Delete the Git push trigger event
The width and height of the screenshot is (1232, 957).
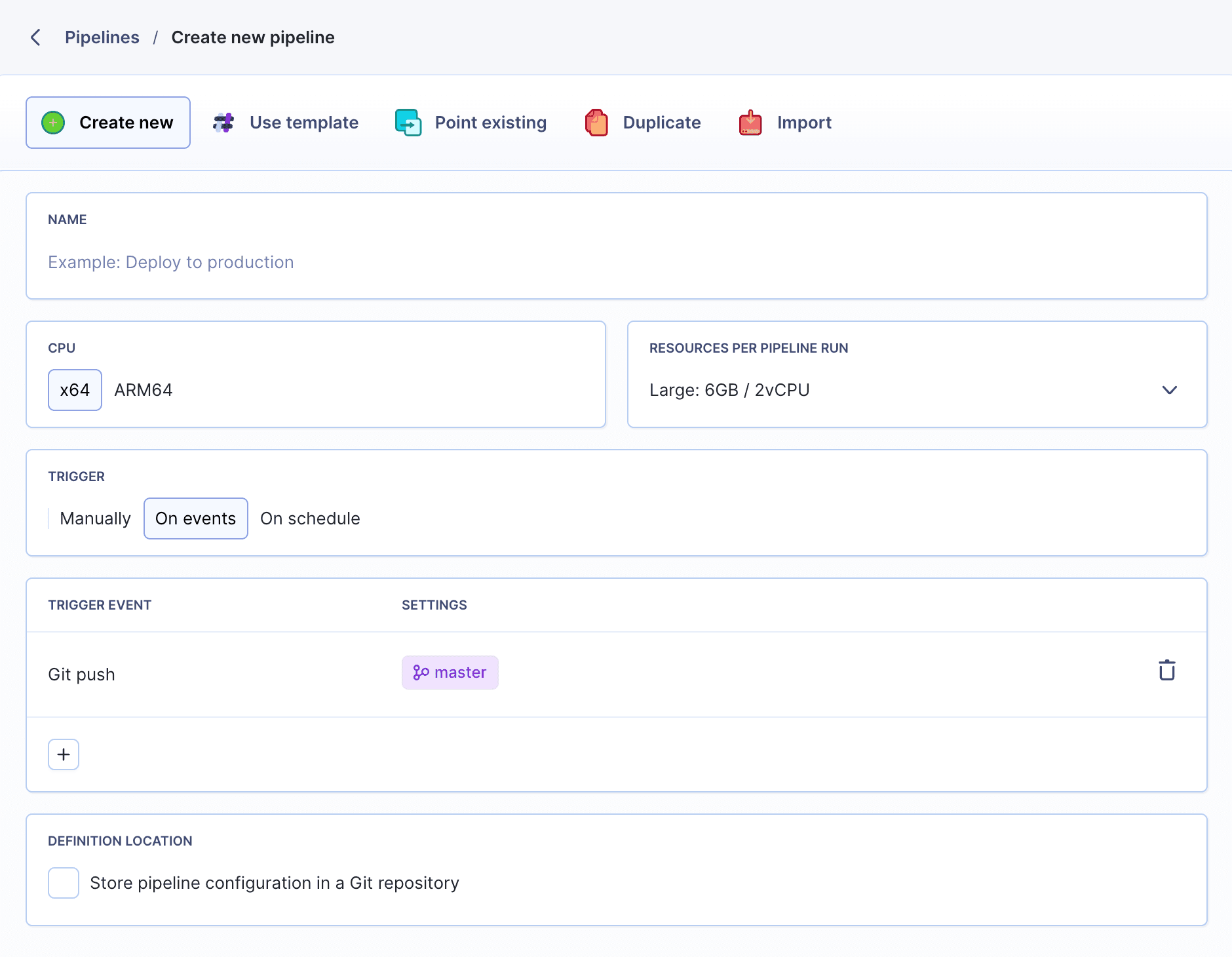coord(1166,671)
